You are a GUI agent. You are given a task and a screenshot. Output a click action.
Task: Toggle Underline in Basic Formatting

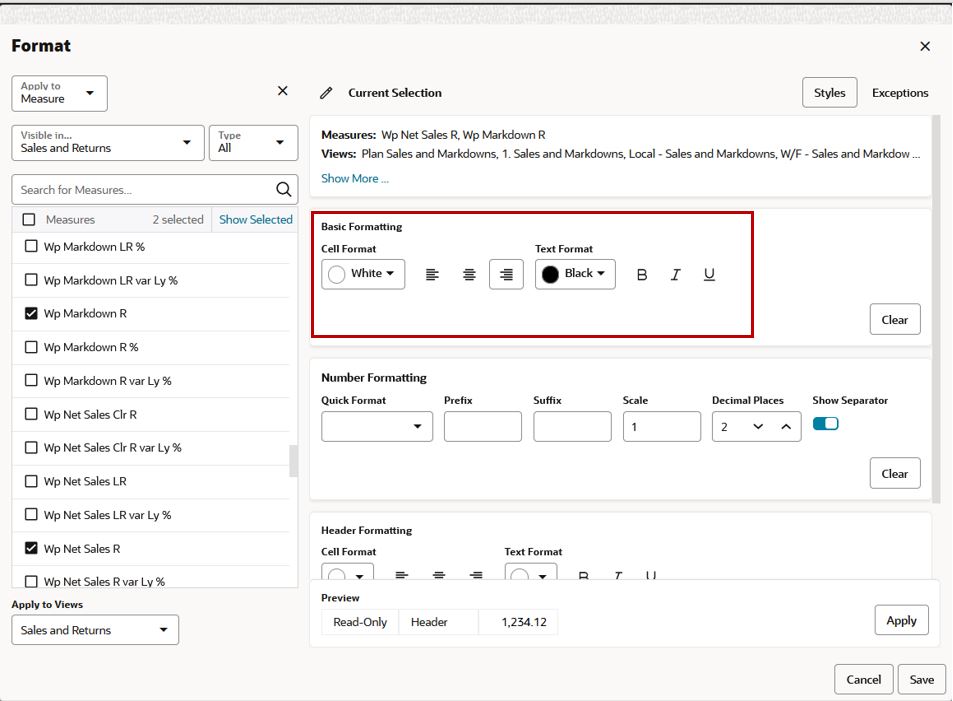click(x=709, y=275)
